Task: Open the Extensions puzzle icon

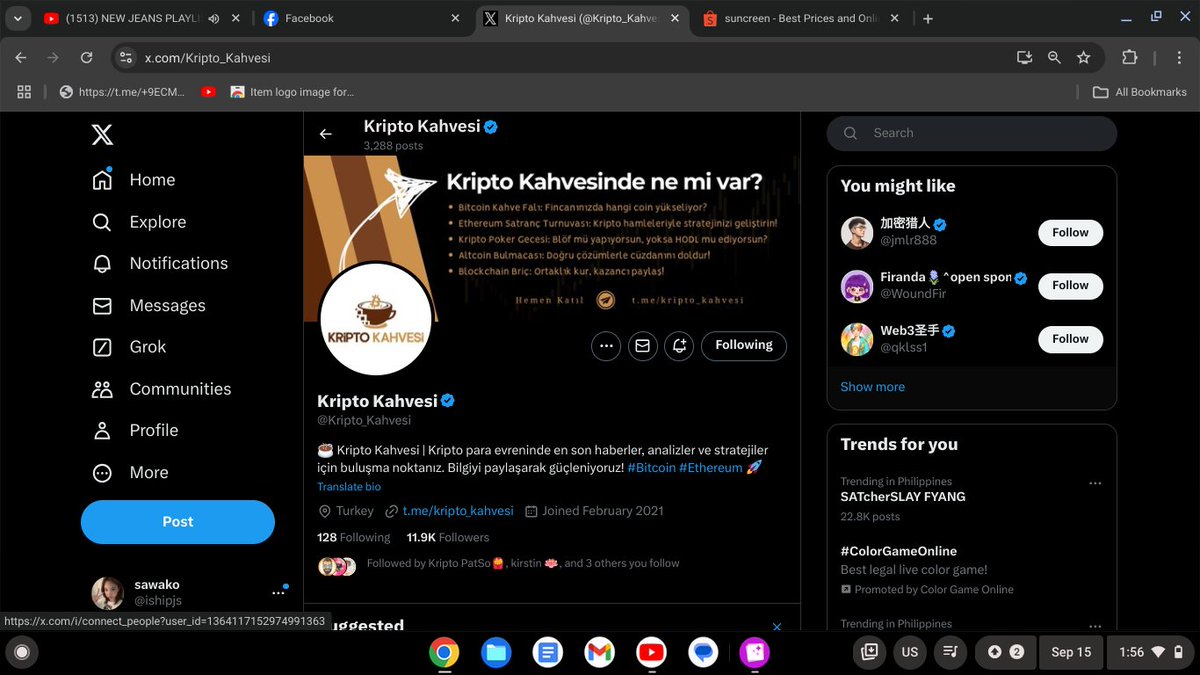Action: coord(1130,58)
